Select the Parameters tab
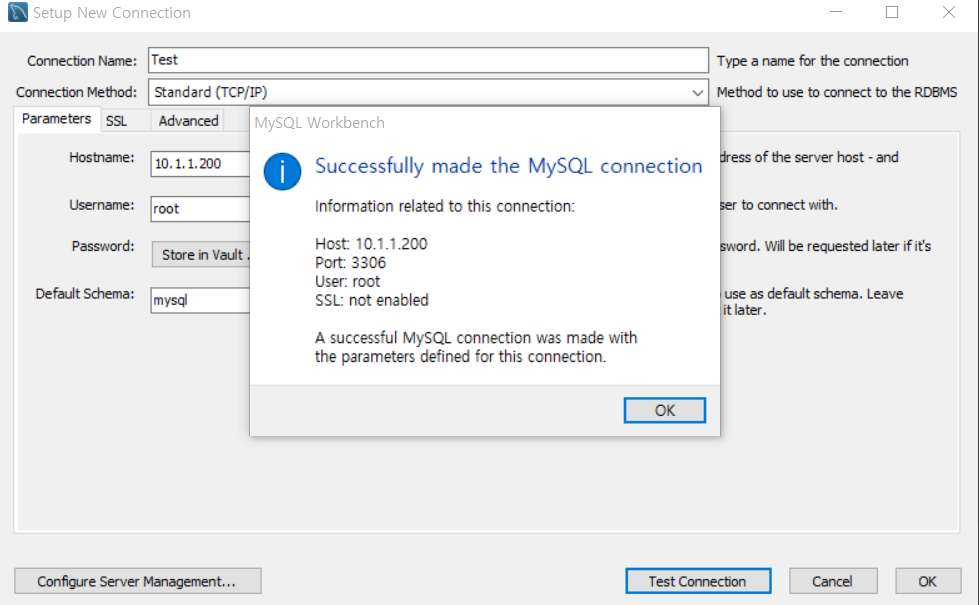Image resolution: width=979 pixels, height=605 pixels. (x=56, y=119)
